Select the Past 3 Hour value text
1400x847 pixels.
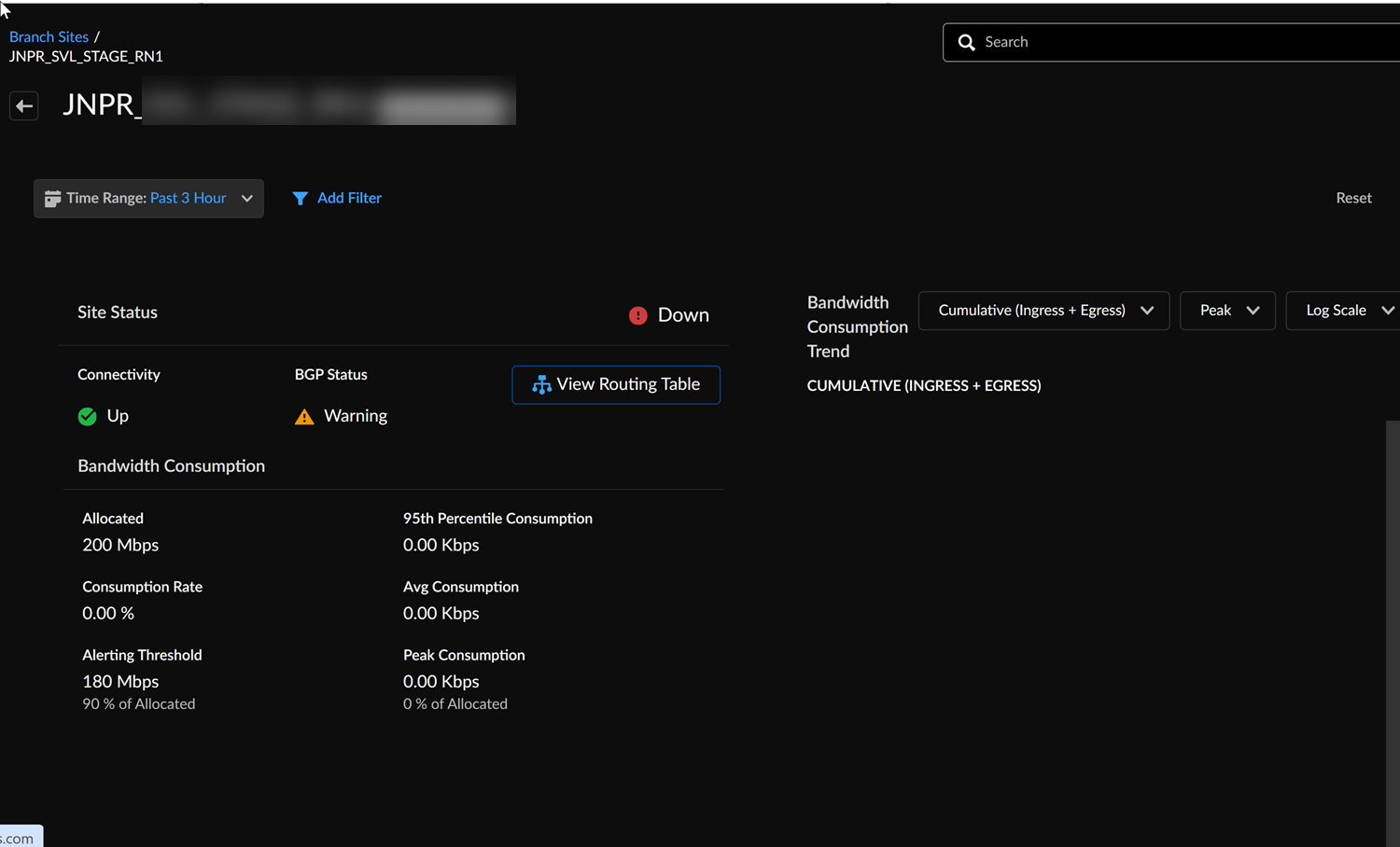click(x=189, y=198)
